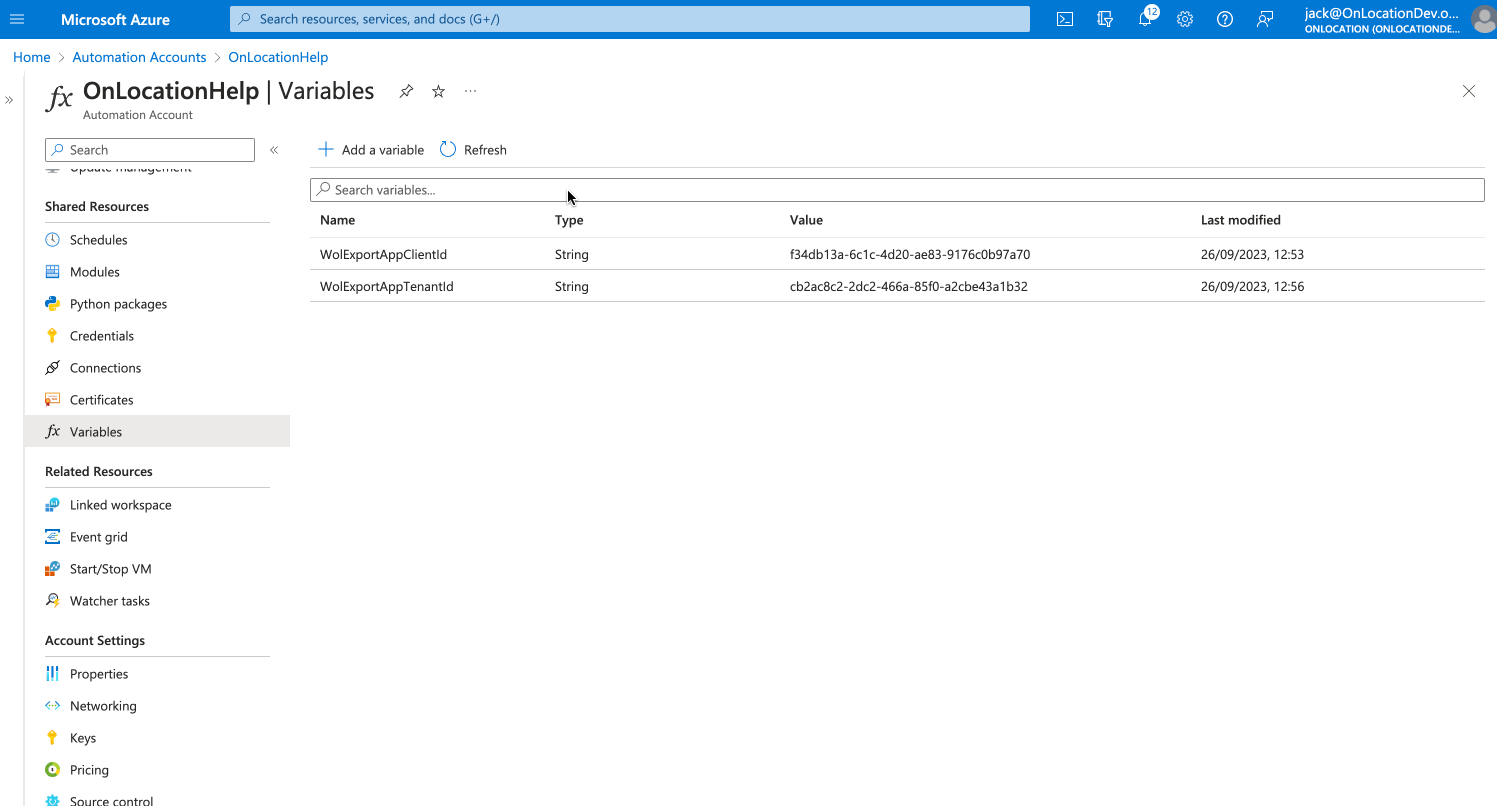The height and width of the screenshot is (806, 1497).
Task: Pin OnLocationHelp to dashboard
Action: (406, 91)
